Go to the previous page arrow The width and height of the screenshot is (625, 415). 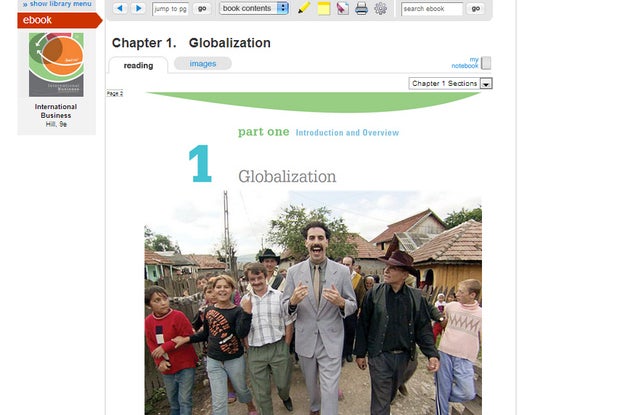tap(120, 8)
